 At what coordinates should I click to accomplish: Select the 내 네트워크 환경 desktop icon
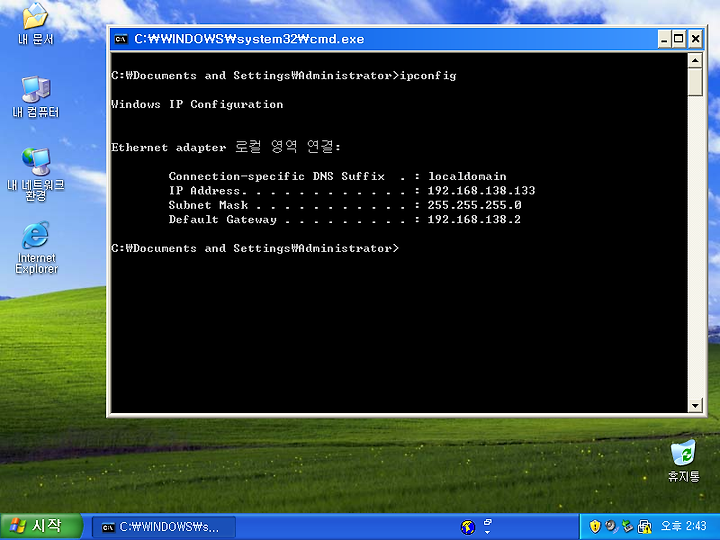[36, 174]
